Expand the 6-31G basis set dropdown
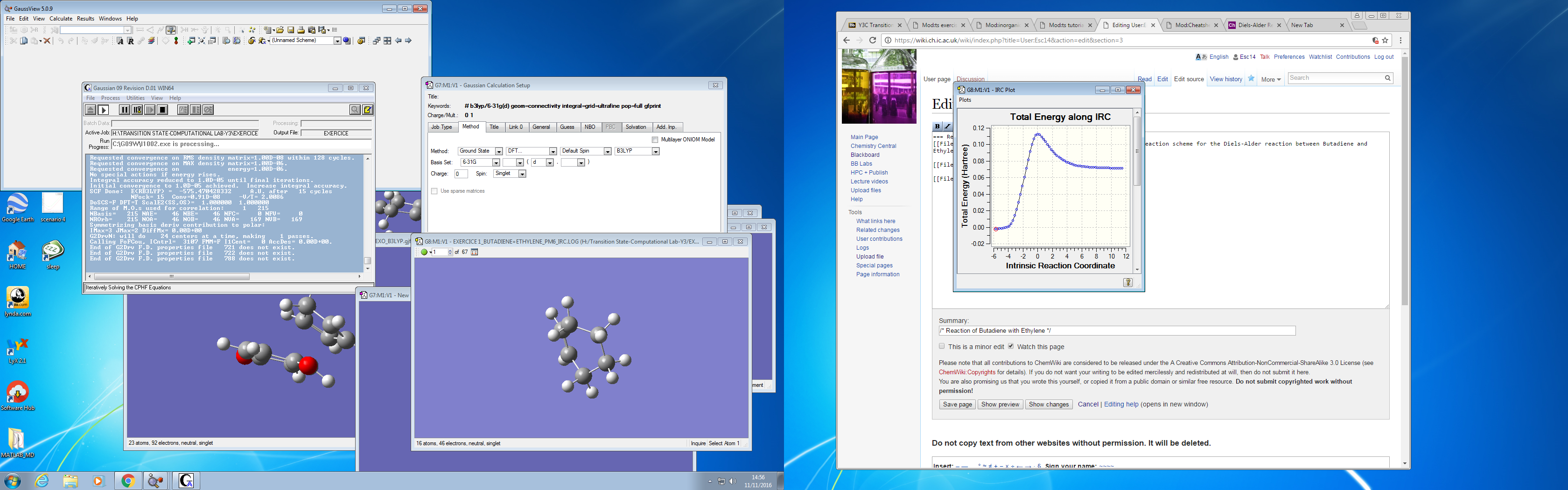 tap(496, 163)
